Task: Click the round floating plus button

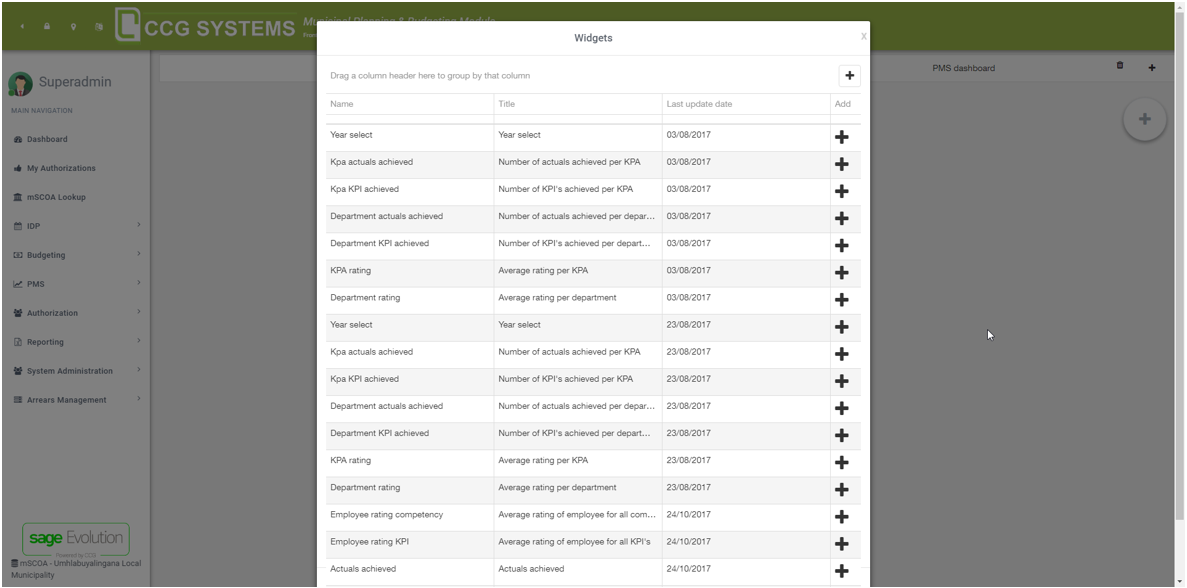Action: (1144, 120)
